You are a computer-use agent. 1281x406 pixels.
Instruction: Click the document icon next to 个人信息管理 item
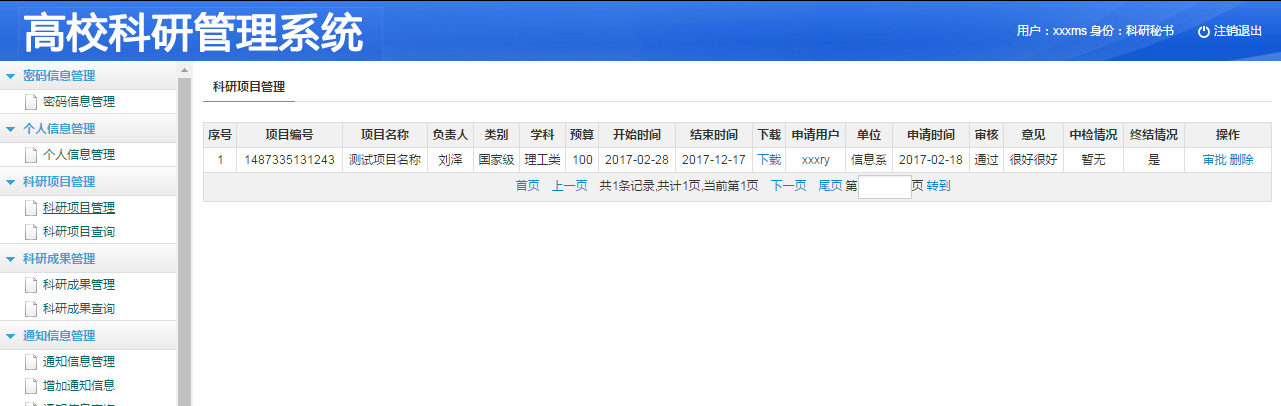click(x=30, y=154)
